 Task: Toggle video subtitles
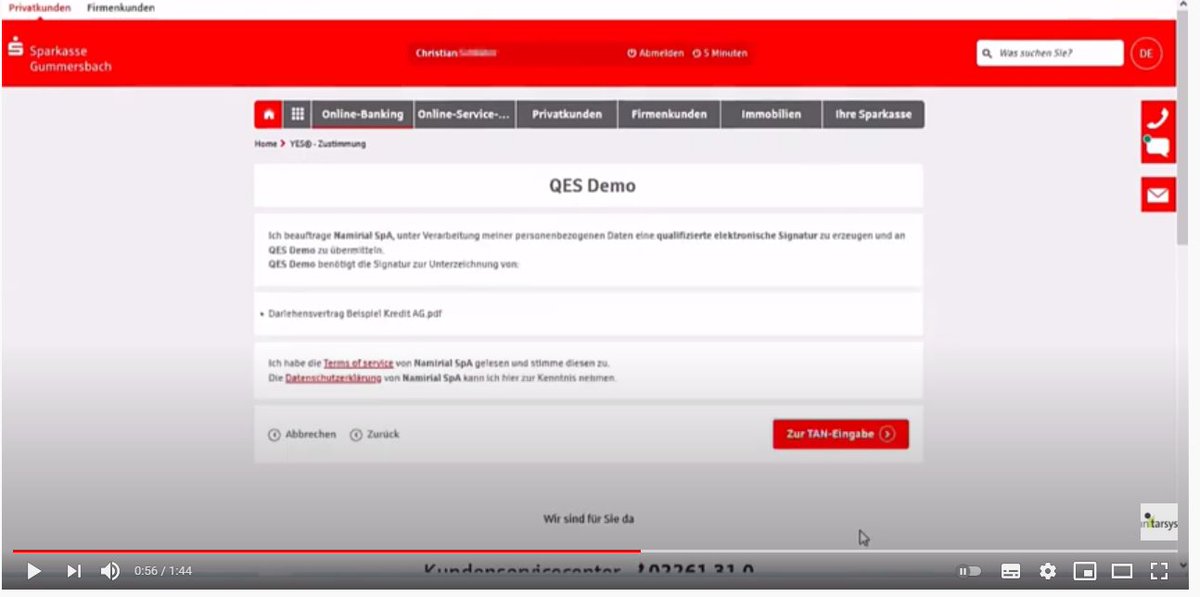(x=1011, y=571)
